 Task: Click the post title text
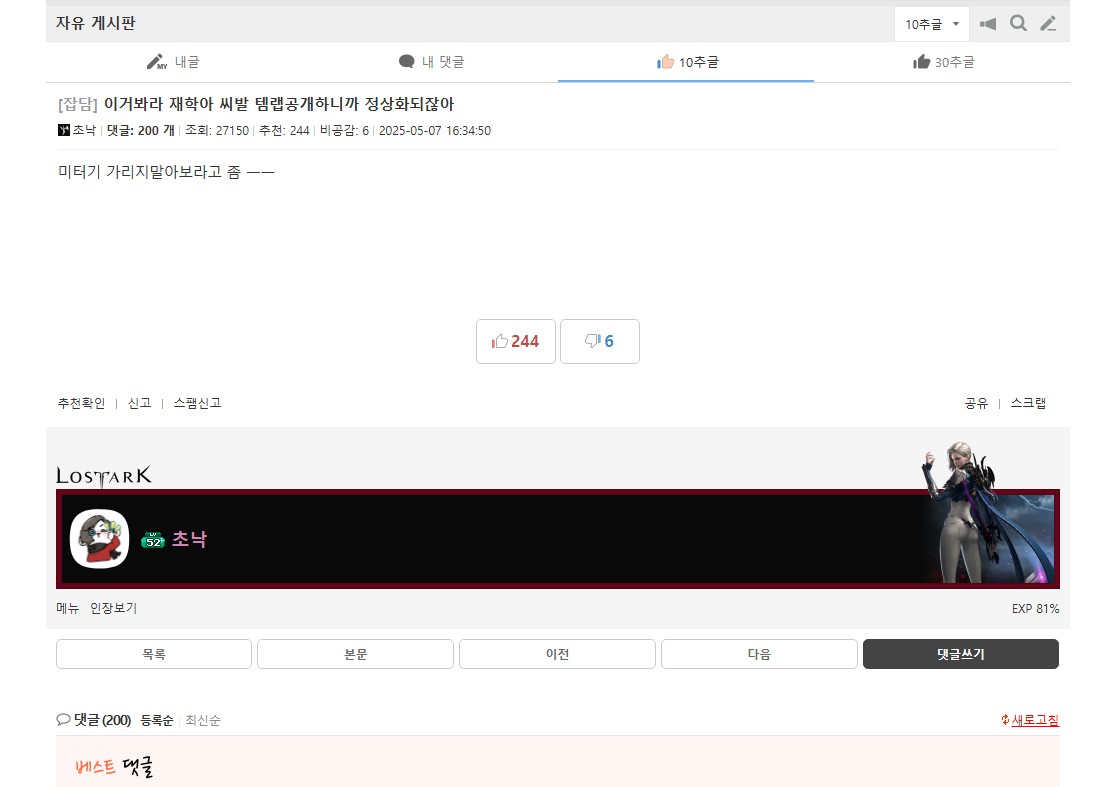click(x=279, y=104)
